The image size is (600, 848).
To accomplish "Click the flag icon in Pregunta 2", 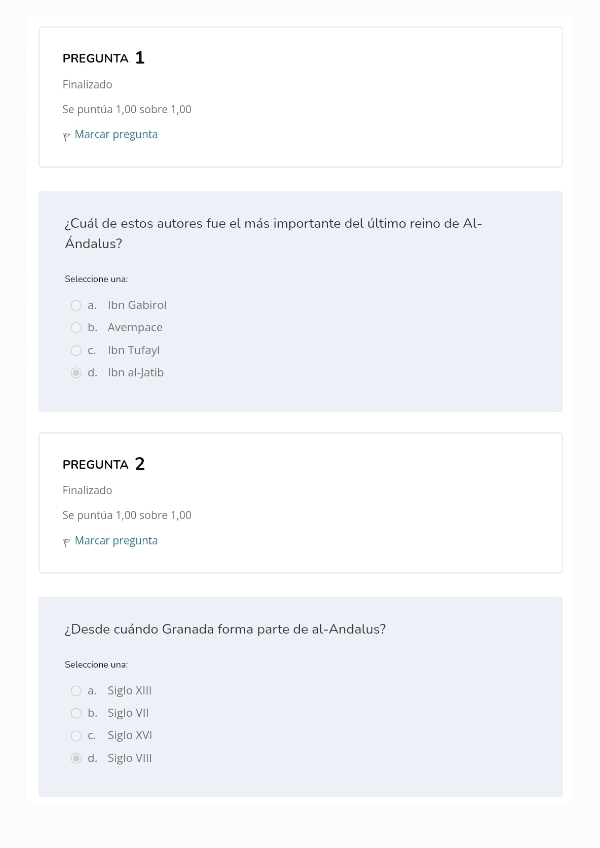I will (x=66, y=542).
